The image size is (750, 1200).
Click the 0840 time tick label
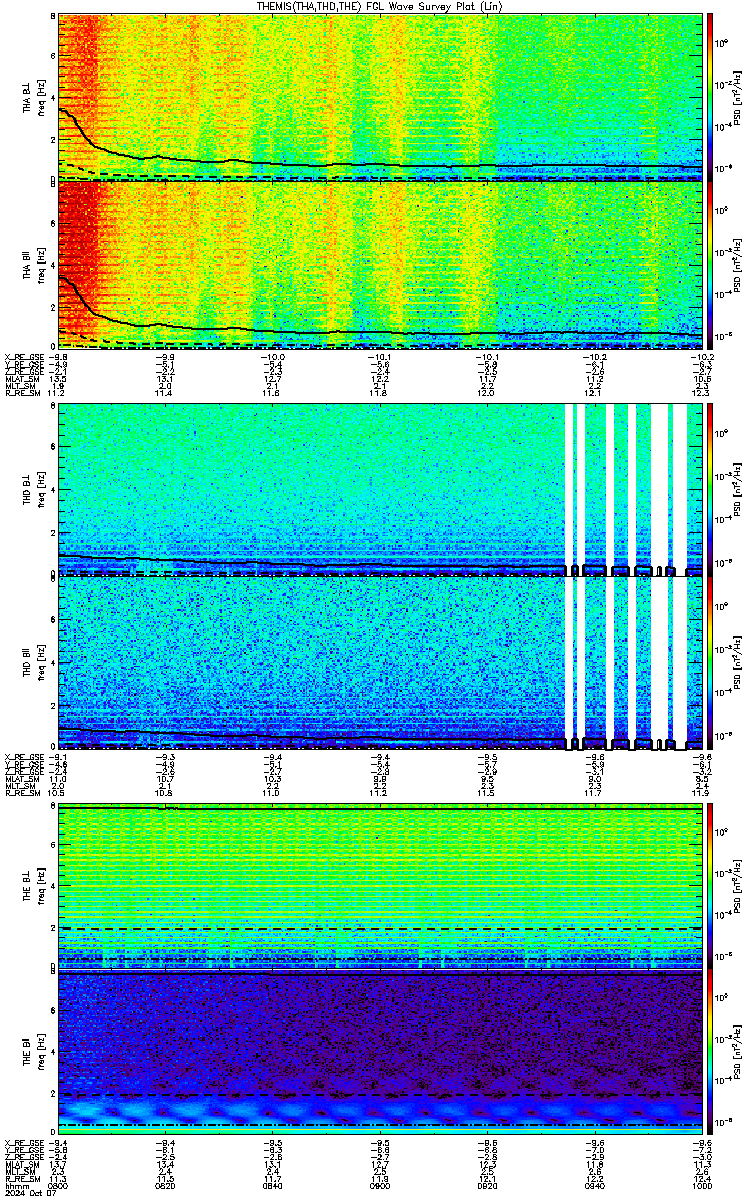(x=273, y=1186)
